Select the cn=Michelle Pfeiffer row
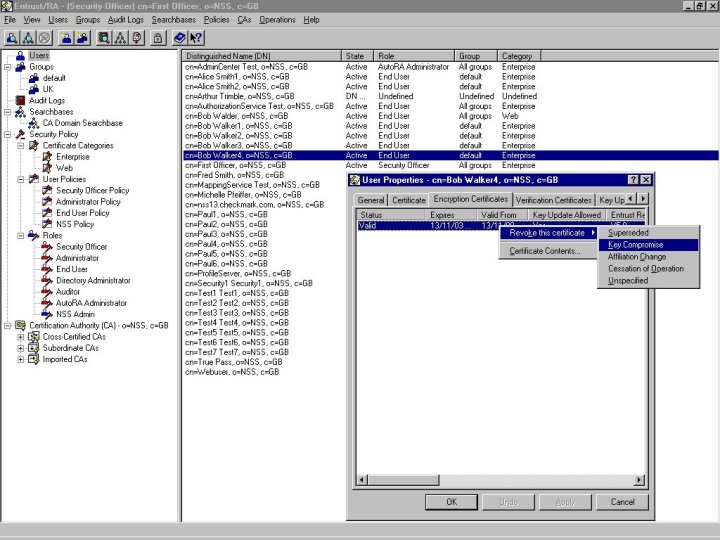Image resolution: width=720 pixels, height=540 pixels. point(243,195)
